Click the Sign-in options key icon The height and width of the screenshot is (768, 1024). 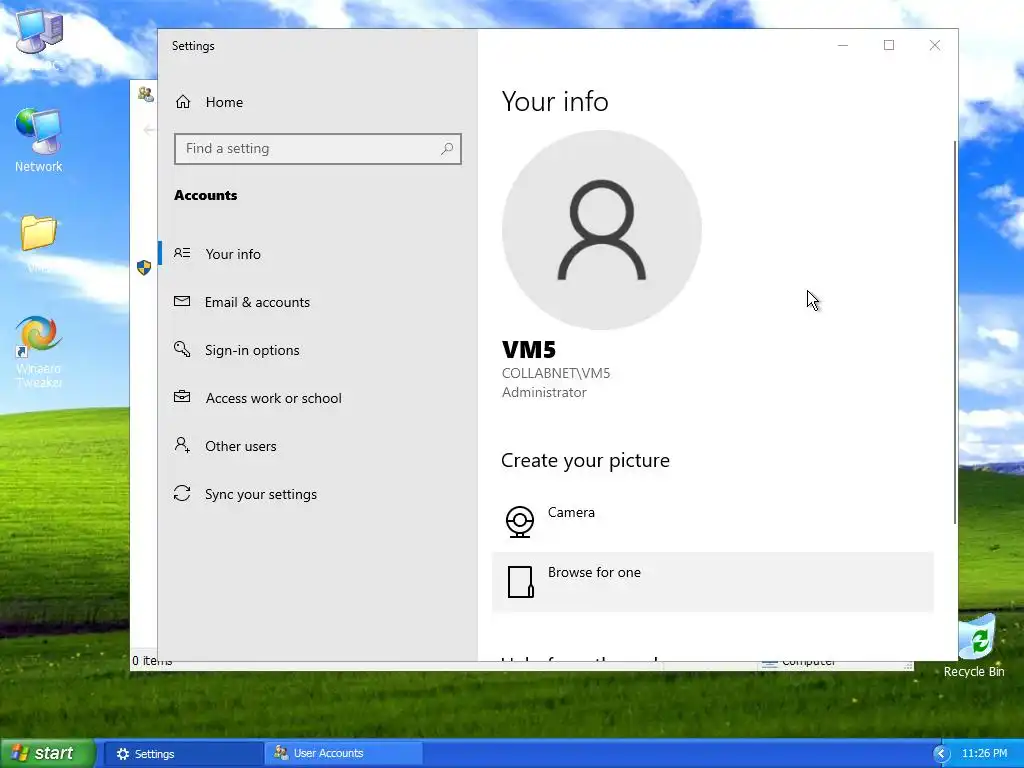click(182, 349)
